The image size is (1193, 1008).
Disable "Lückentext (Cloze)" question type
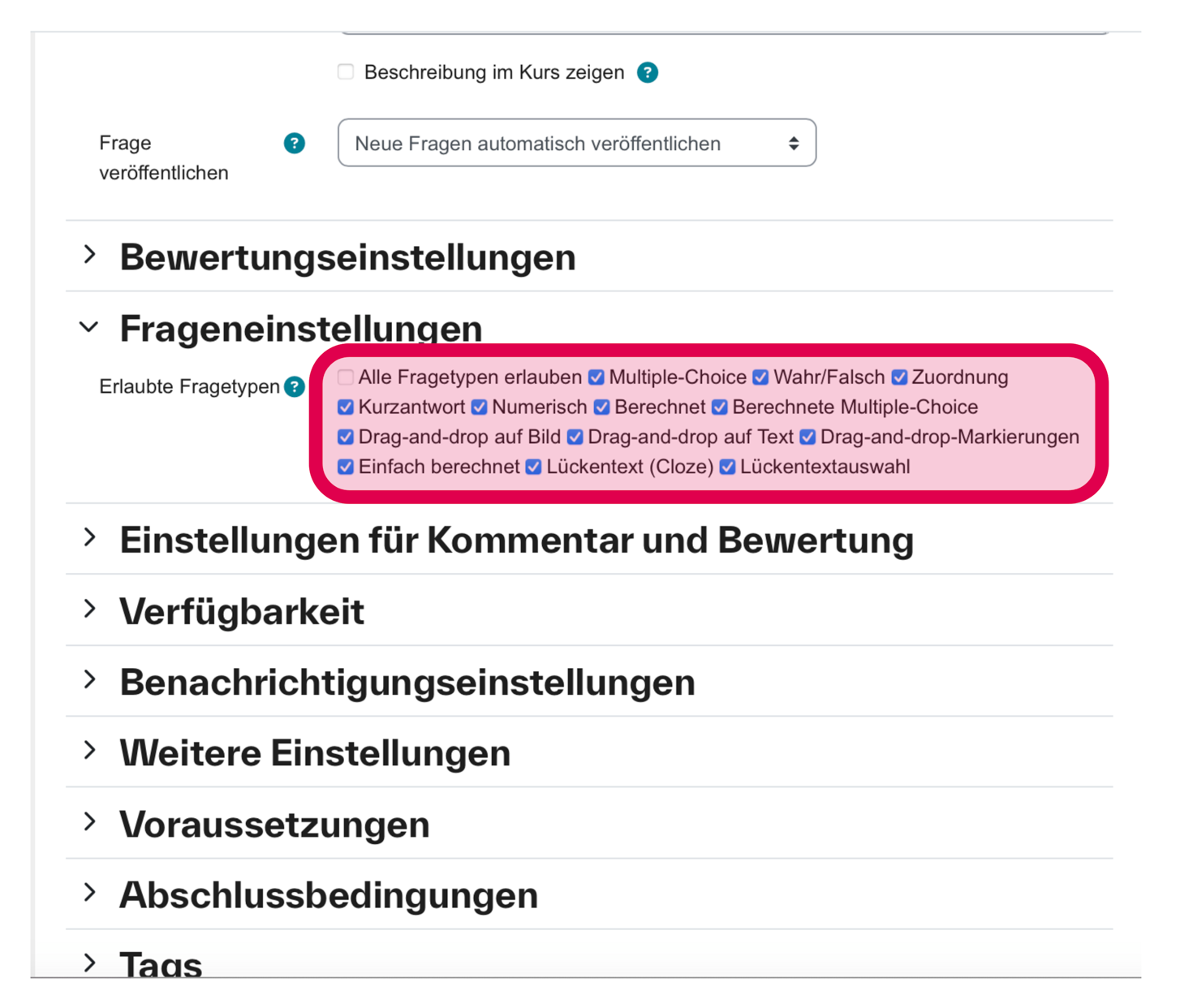coord(533,467)
